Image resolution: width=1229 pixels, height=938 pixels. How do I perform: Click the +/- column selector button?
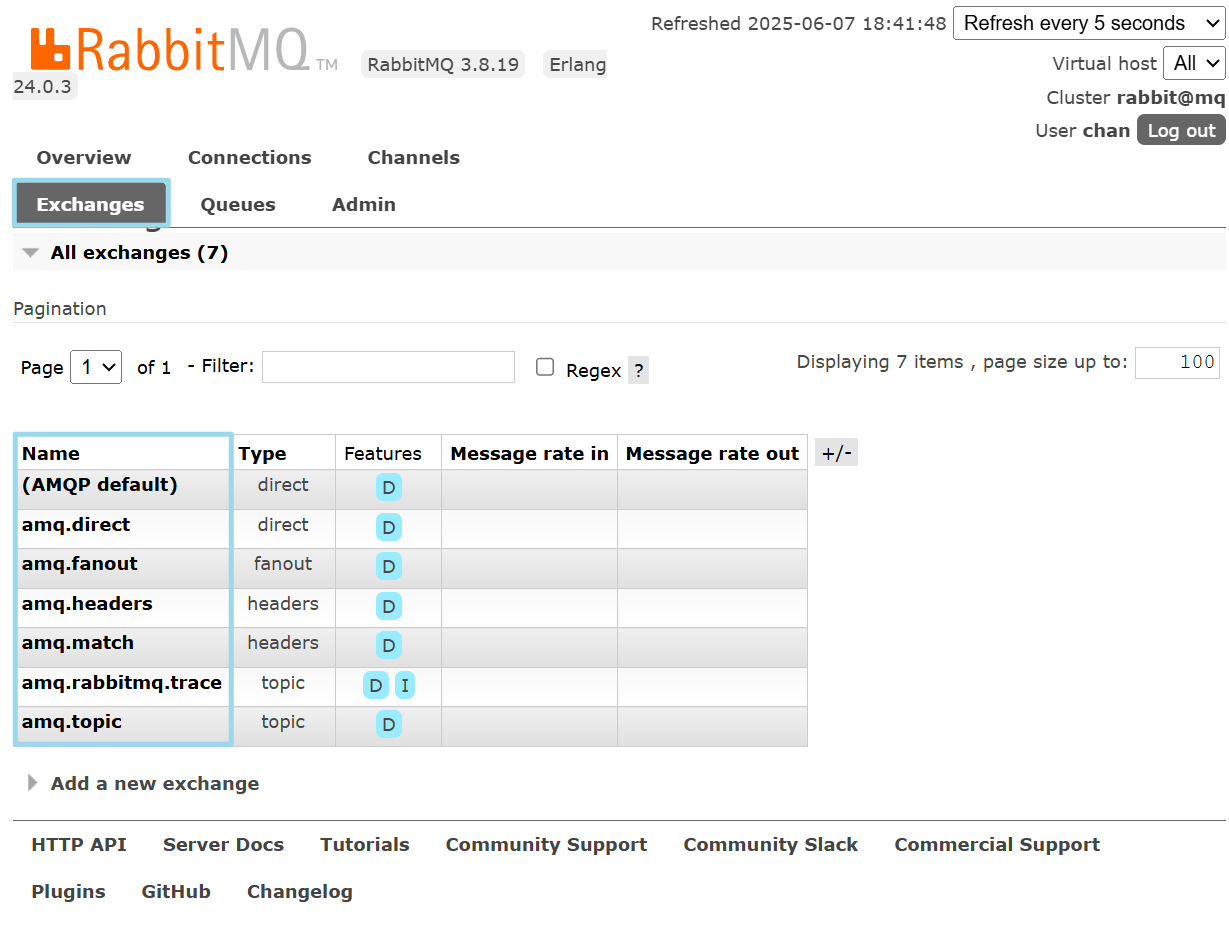836,453
